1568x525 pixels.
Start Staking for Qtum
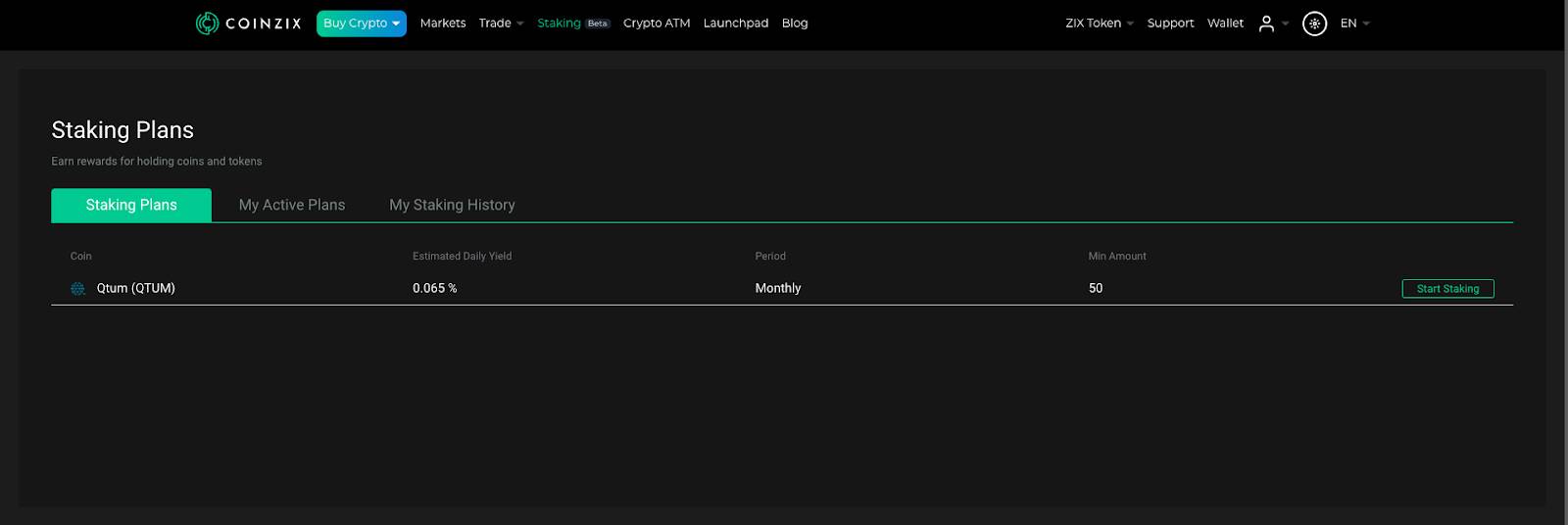coord(1447,289)
